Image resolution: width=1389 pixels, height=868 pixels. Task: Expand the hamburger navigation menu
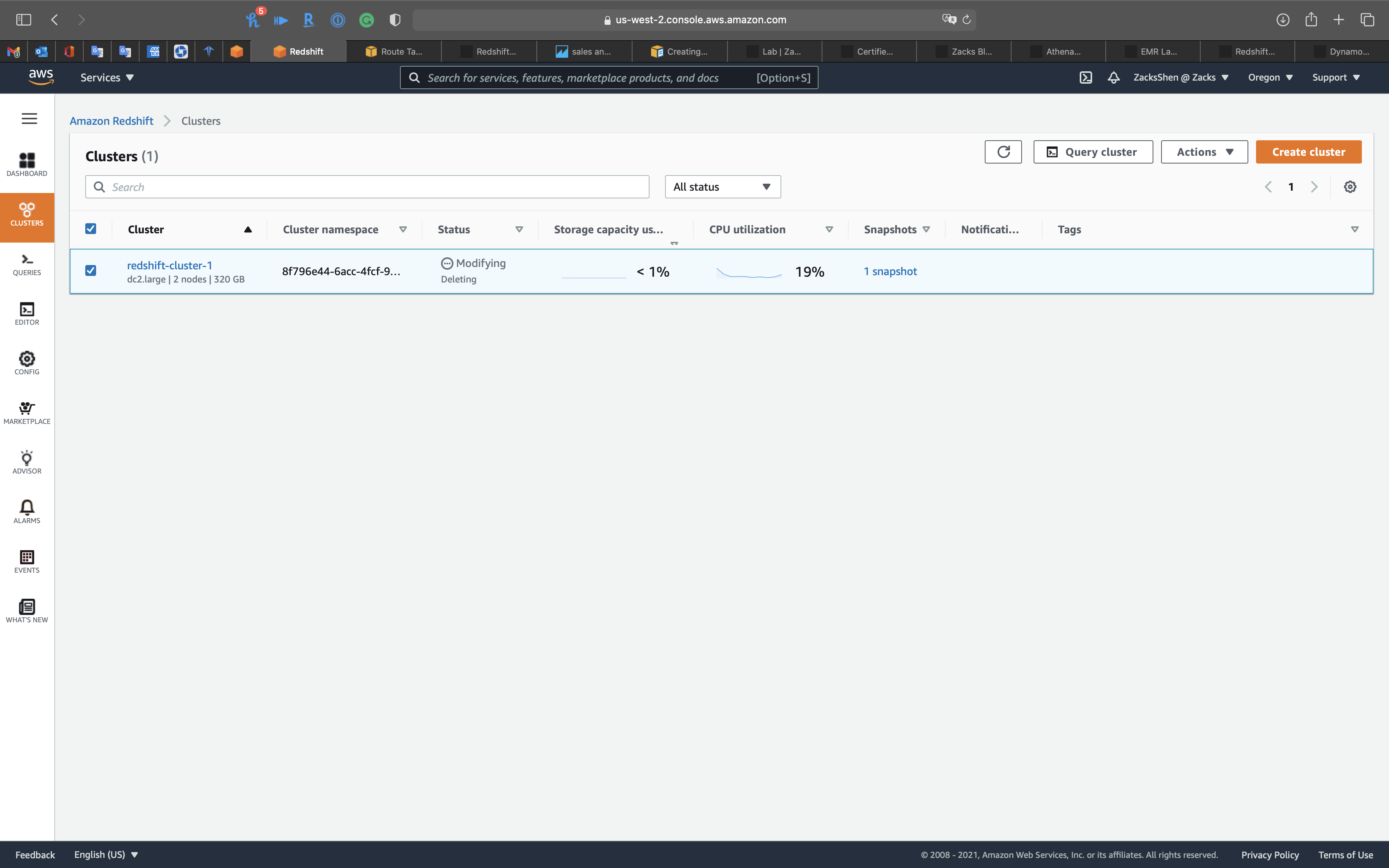pos(29,119)
